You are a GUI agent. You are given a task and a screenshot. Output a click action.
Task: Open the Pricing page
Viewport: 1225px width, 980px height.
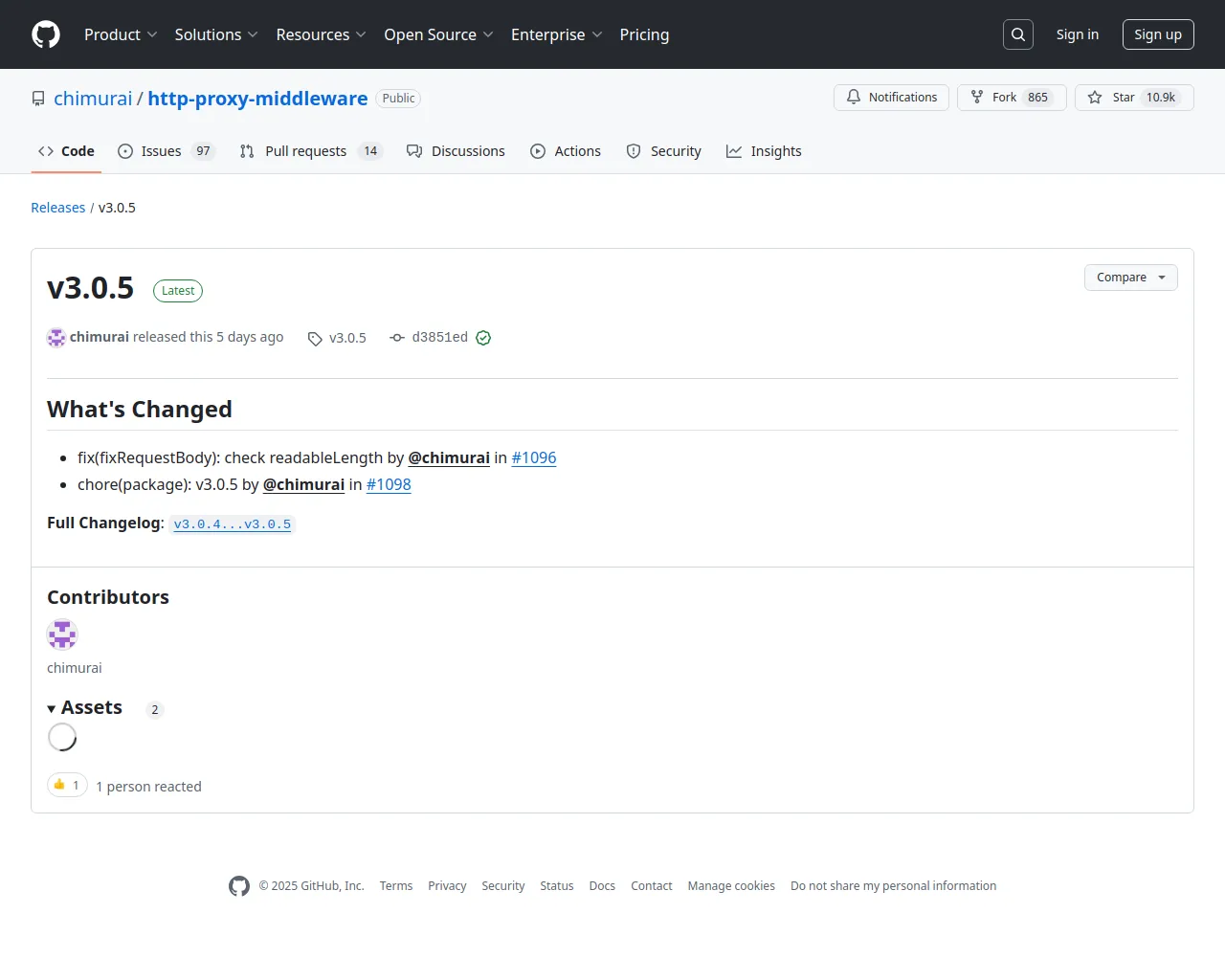pyautogui.click(x=644, y=34)
